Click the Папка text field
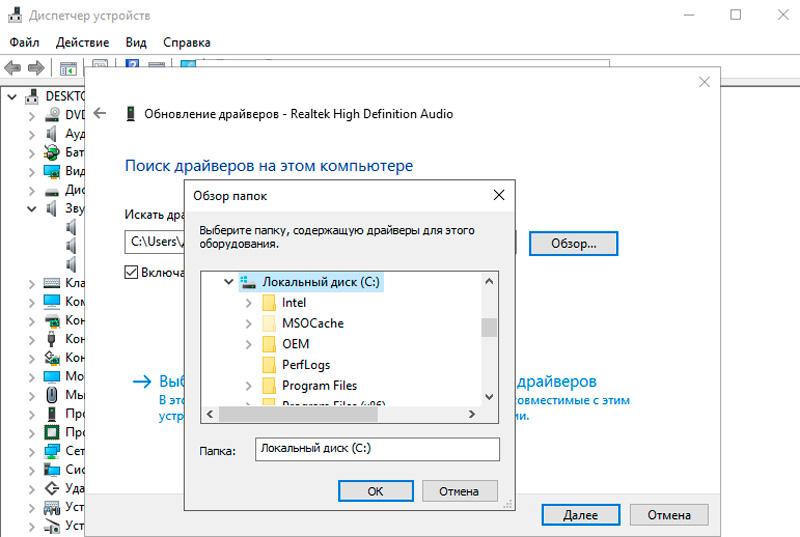Screen dimensions: 800x537 [377, 449]
